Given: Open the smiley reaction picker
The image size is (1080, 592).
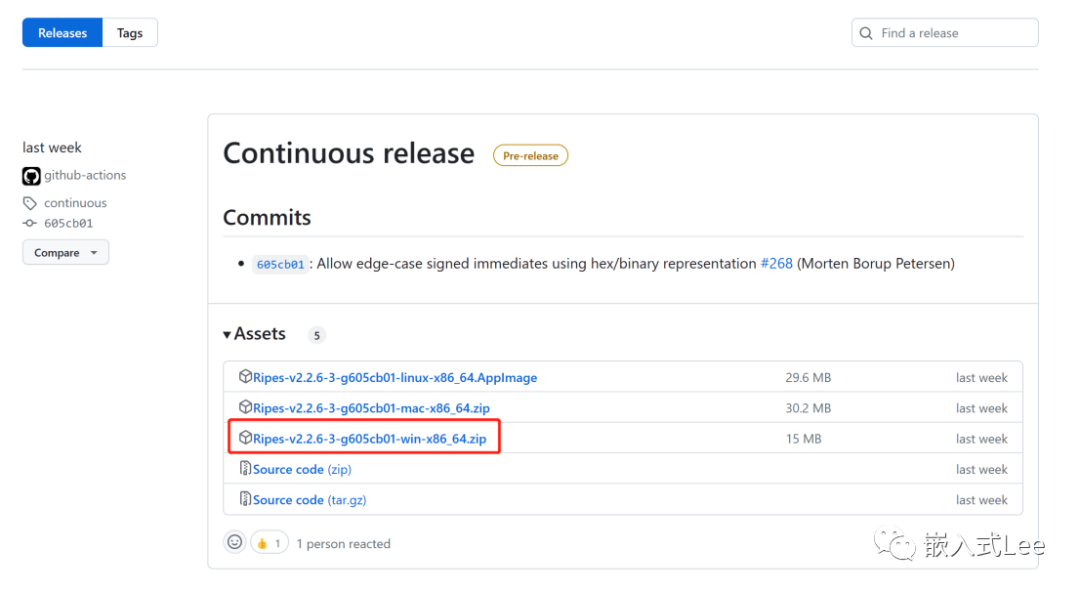Looking at the screenshot, I should (x=235, y=542).
